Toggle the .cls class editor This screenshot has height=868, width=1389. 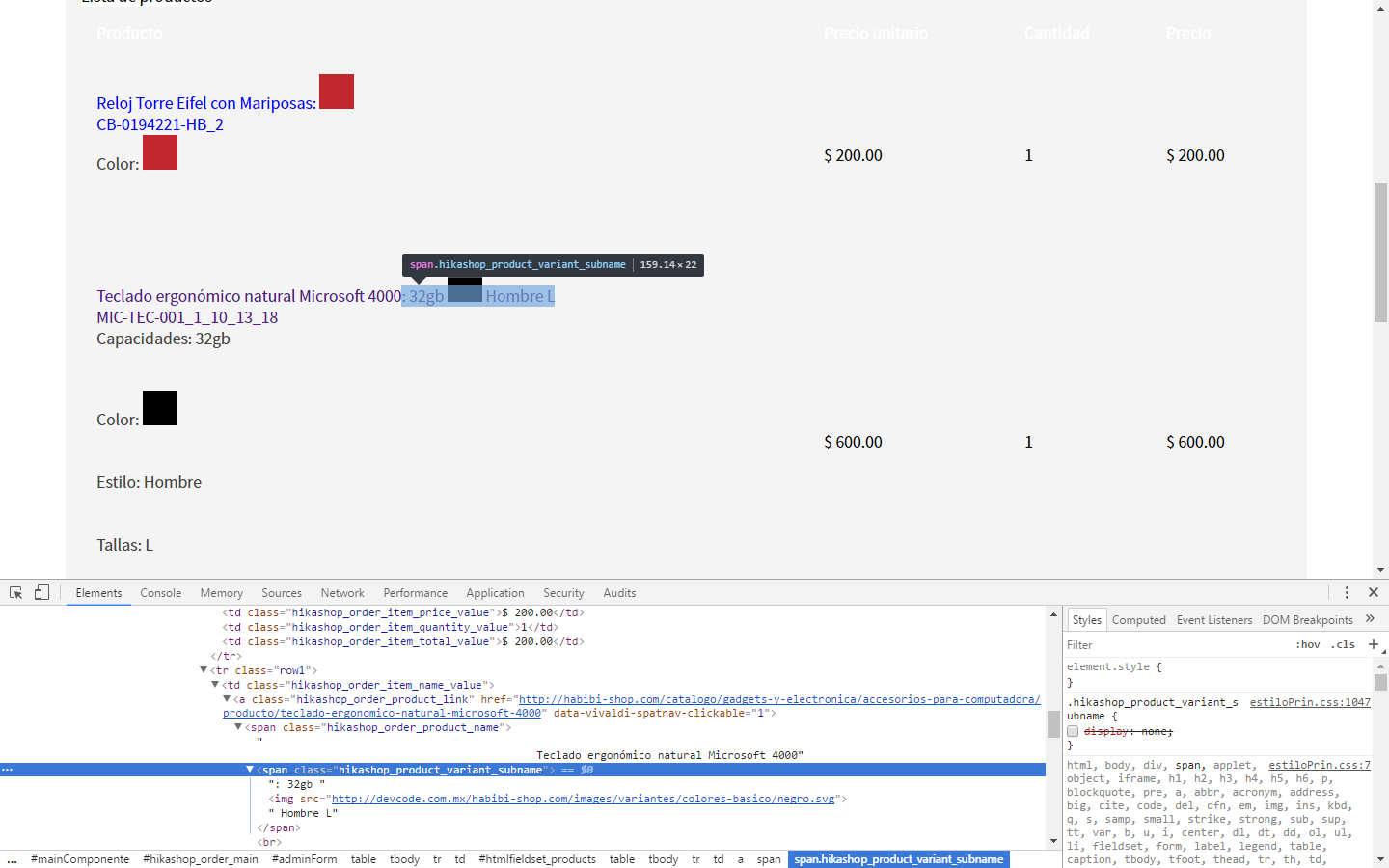[1344, 644]
